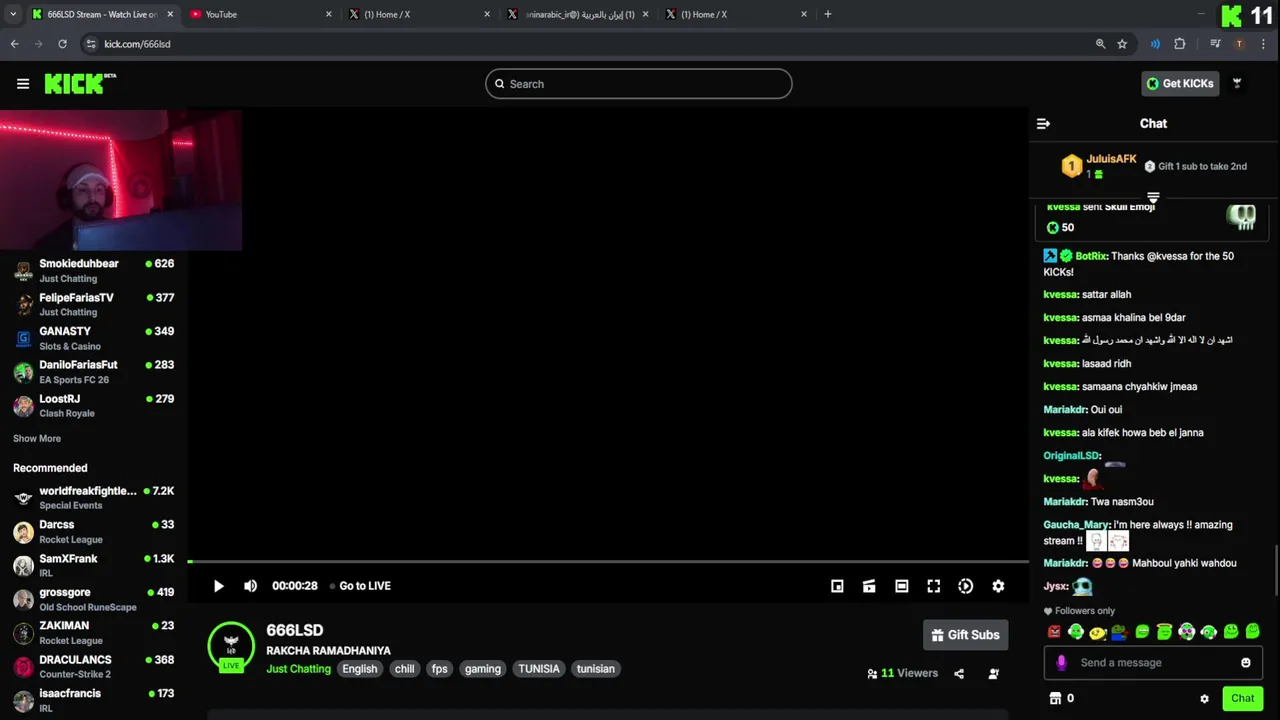Mute the stream volume

pyautogui.click(x=251, y=586)
